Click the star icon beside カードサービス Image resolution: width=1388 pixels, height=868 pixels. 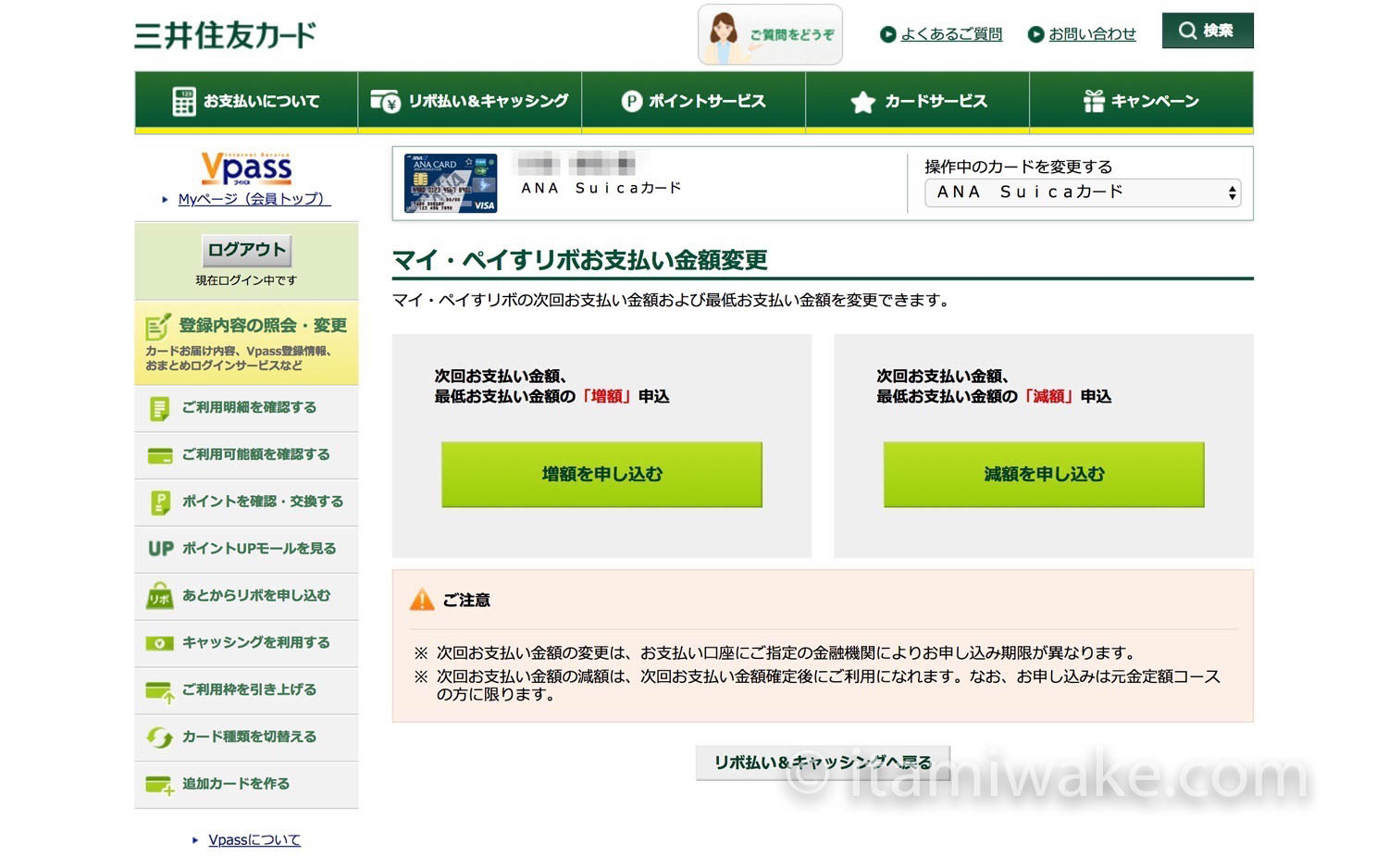tap(862, 102)
